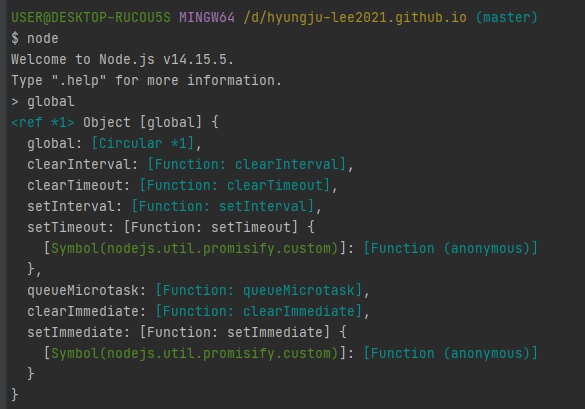Click first Symbol(nodejs.util.promisify.custom) key
The height and width of the screenshot is (409, 585).
click(194, 248)
